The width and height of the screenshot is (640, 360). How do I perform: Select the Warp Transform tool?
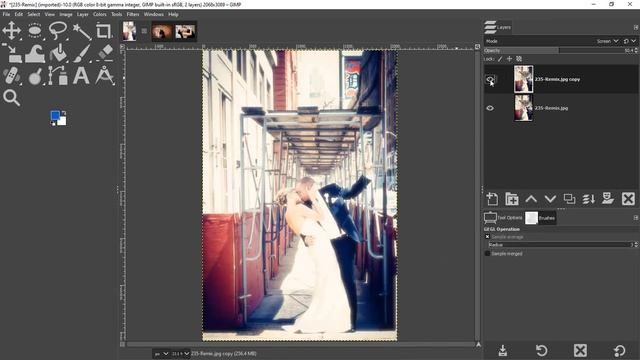click(35, 54)
